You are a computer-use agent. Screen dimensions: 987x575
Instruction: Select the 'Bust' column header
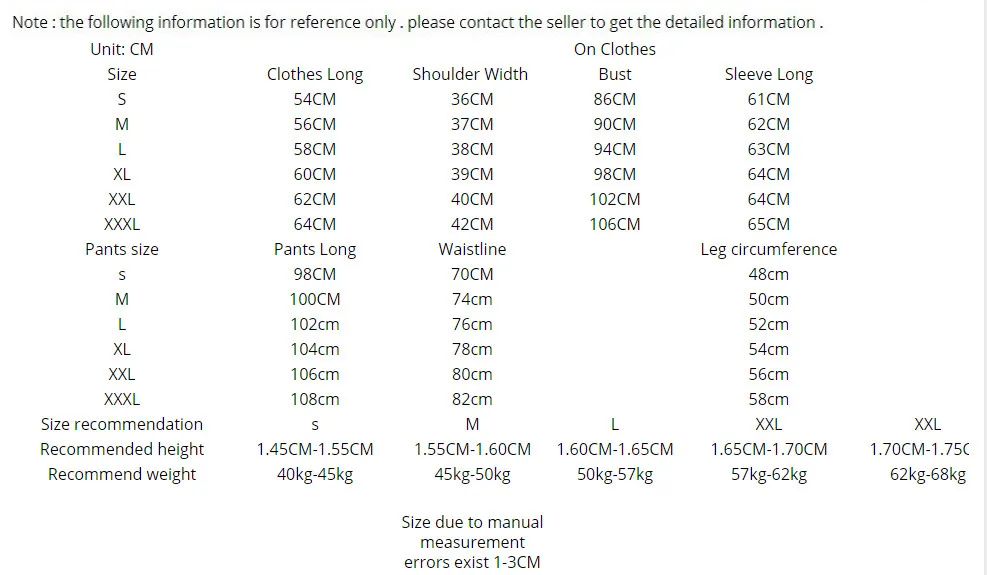coord(615,74)
